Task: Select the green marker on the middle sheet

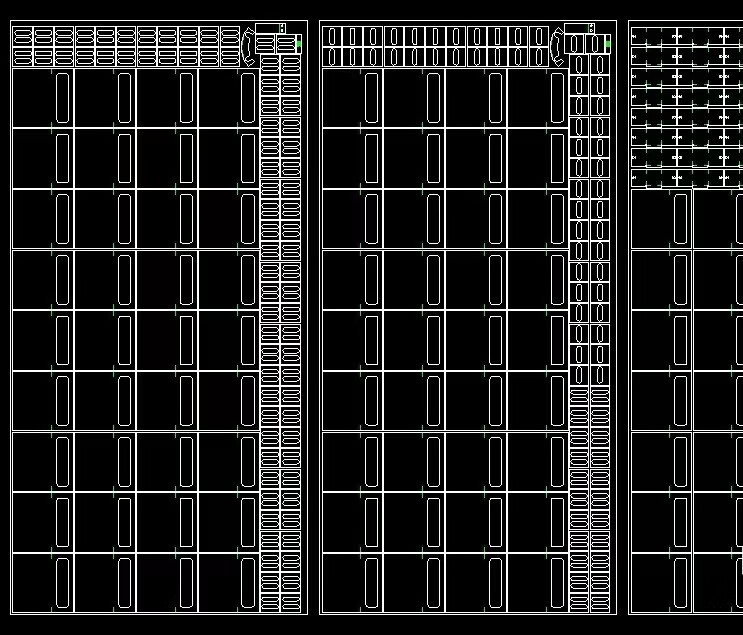Action: (608, 44)
